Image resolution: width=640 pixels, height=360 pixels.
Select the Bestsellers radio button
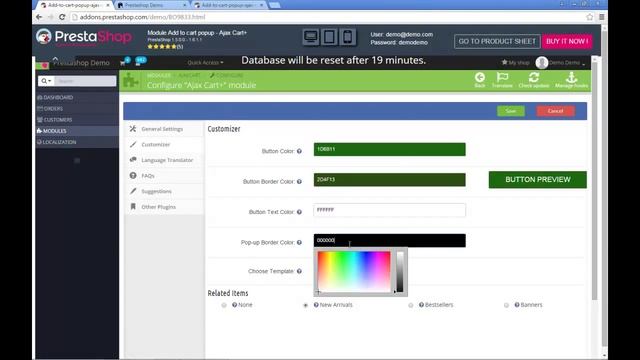[x=411, y=305]
